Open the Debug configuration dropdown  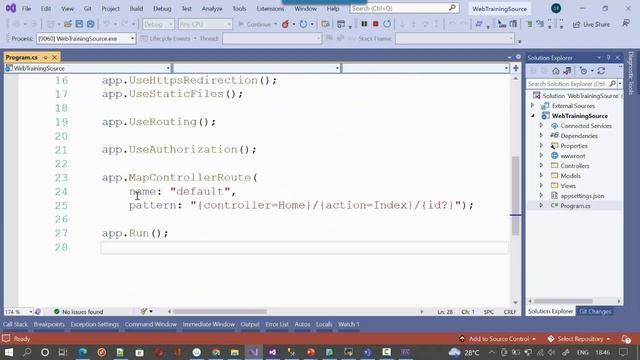tap(158, 24)
